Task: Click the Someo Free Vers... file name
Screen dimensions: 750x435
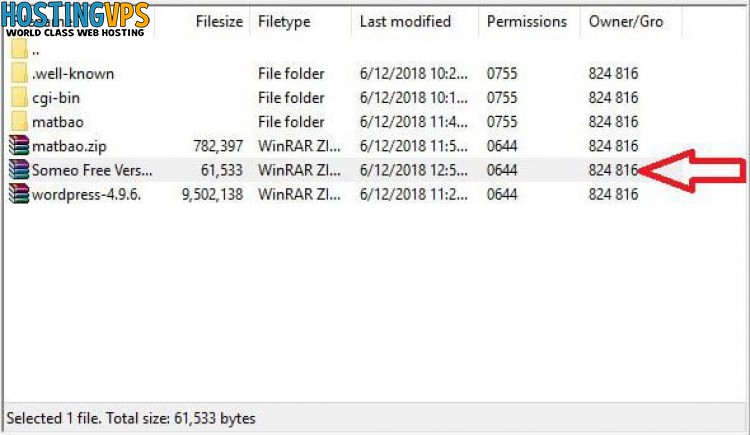Action: point(92,170)
